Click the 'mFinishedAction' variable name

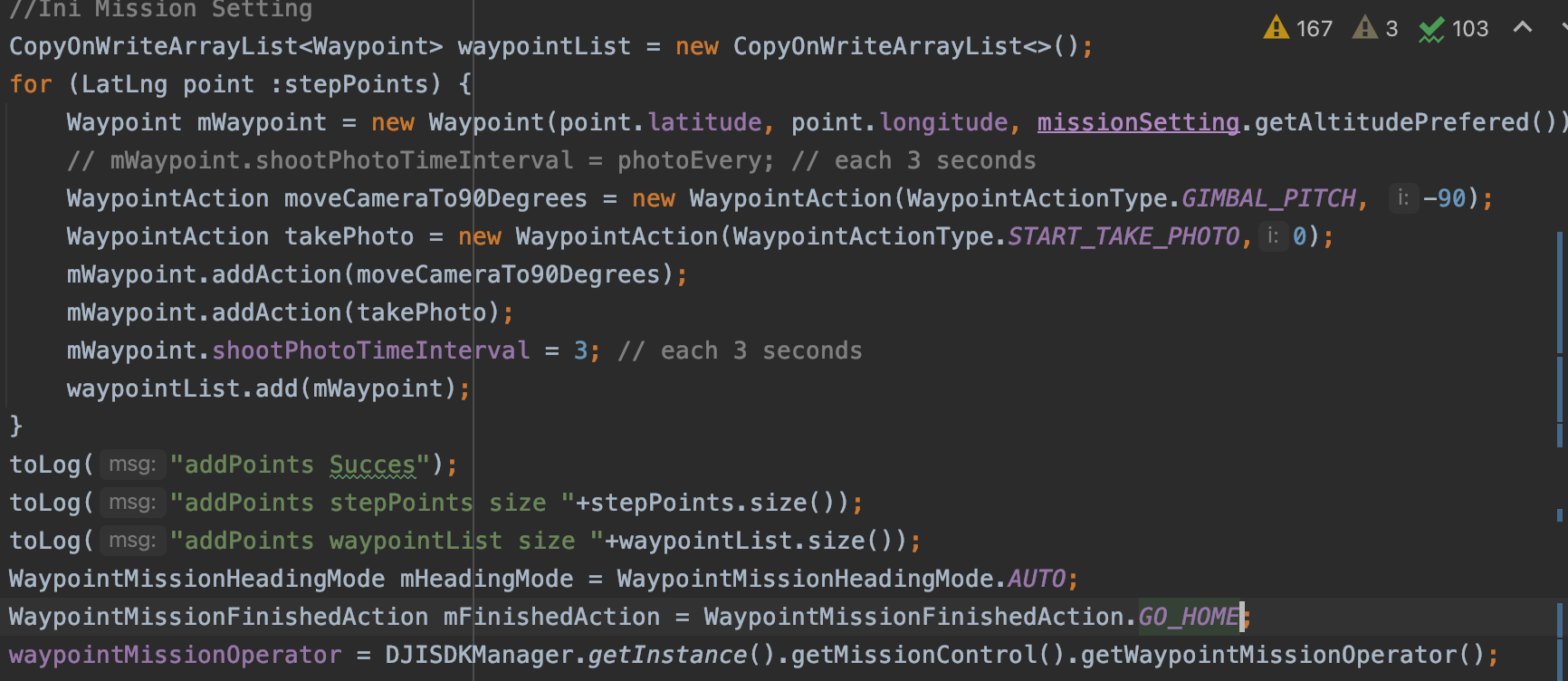coord(551,617)
